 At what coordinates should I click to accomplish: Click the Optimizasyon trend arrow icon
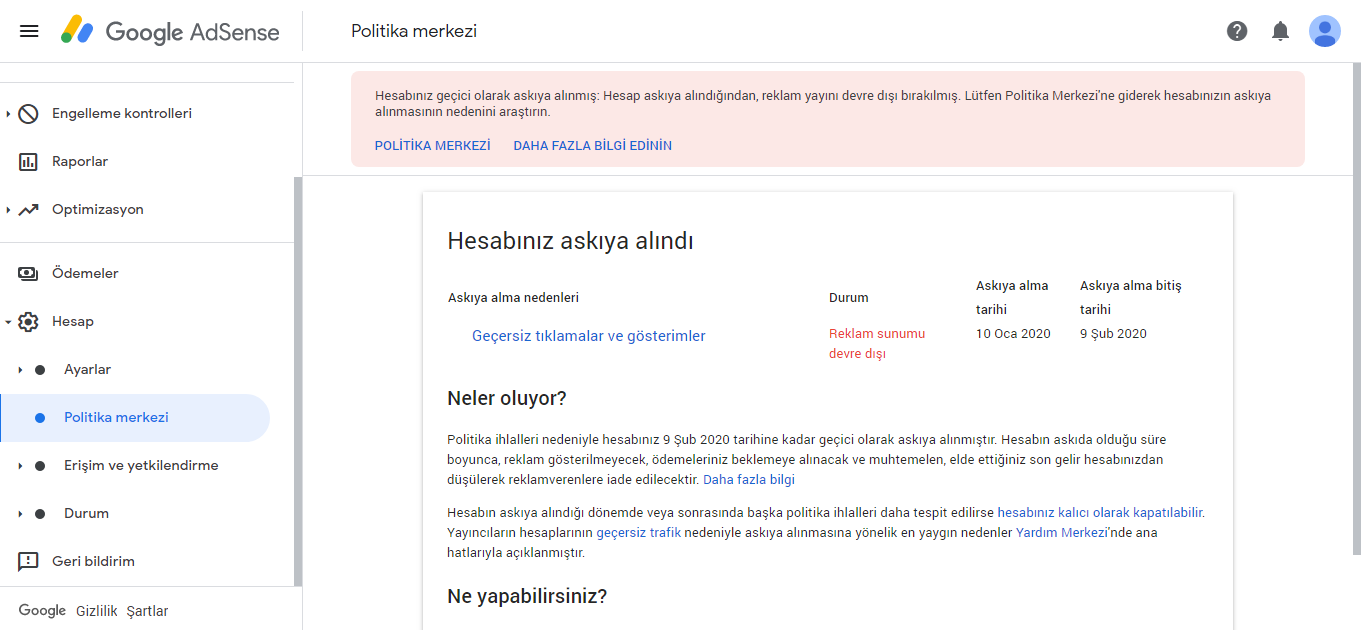pyautogui.click(x=29, y=209)
